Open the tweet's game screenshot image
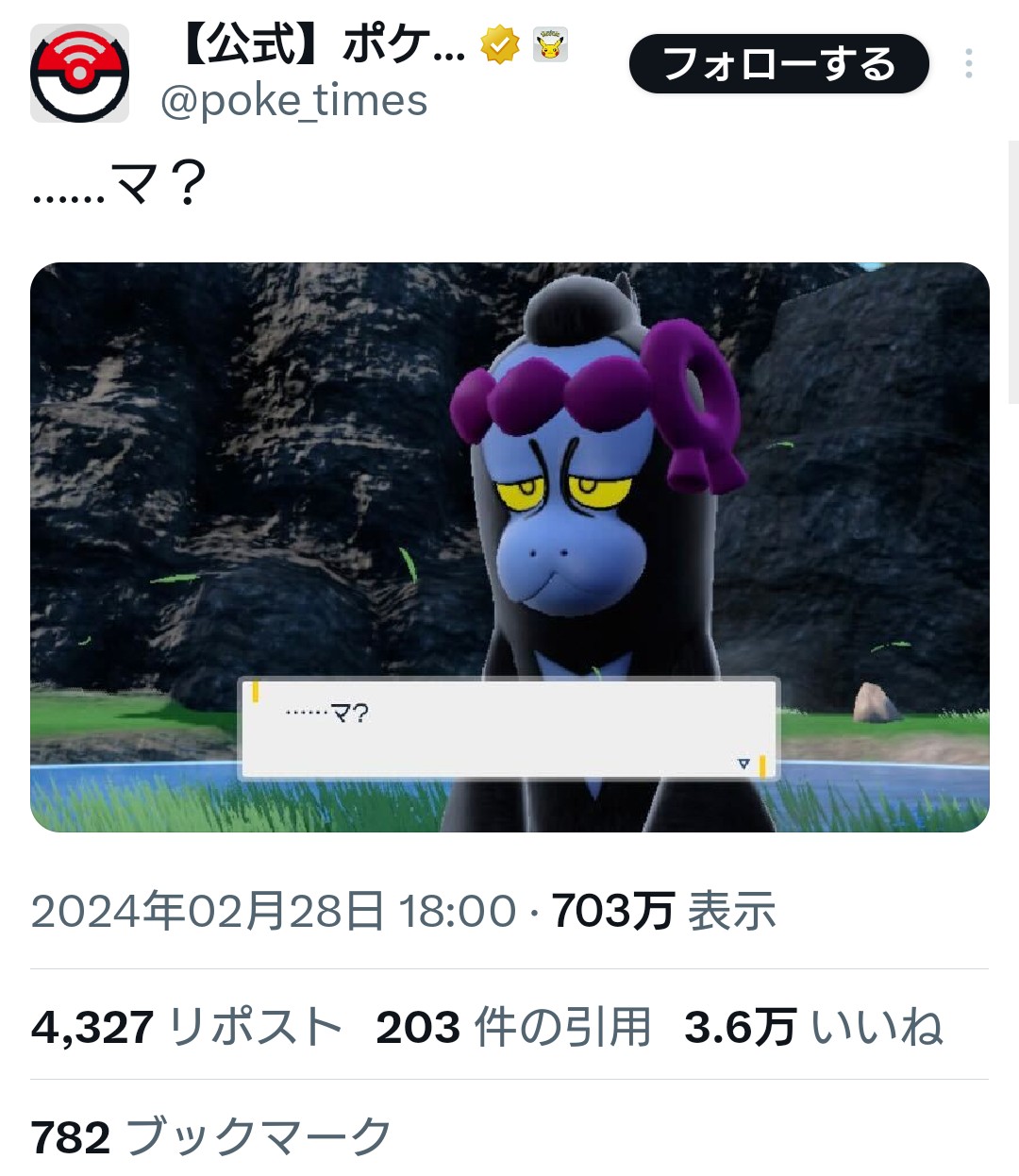Screen dimensions: 1019x1176 pos(509,547)
